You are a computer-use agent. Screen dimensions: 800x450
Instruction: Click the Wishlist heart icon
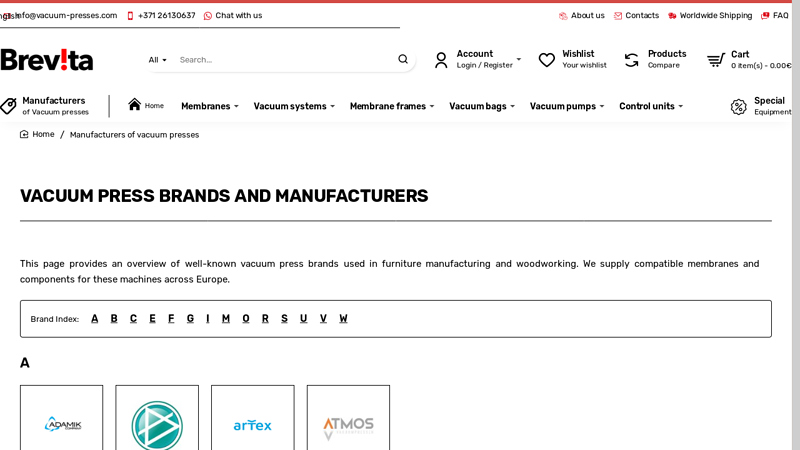(x=546, y=60)
